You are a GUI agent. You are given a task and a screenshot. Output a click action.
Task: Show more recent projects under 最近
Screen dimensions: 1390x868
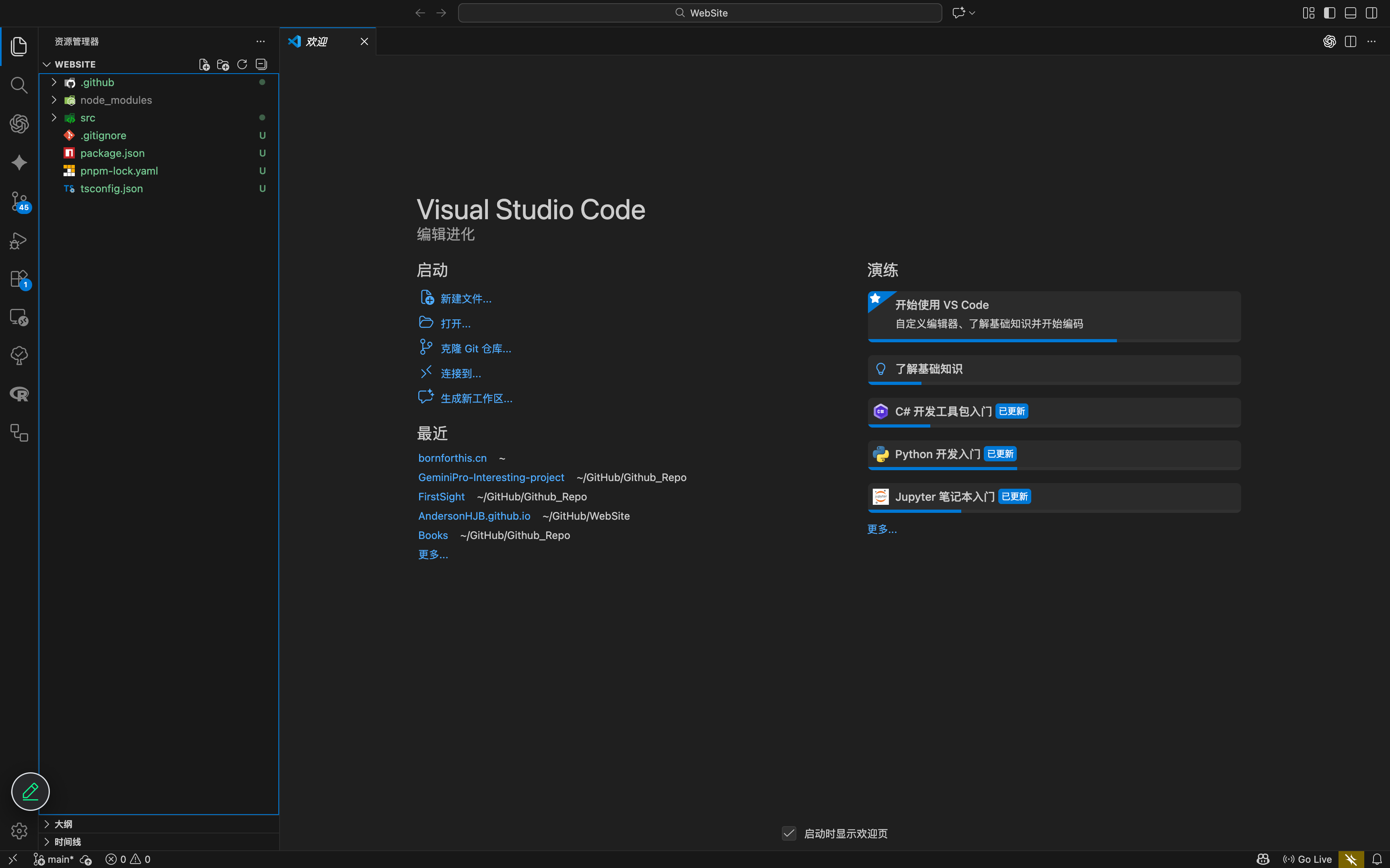pos(433,555)
